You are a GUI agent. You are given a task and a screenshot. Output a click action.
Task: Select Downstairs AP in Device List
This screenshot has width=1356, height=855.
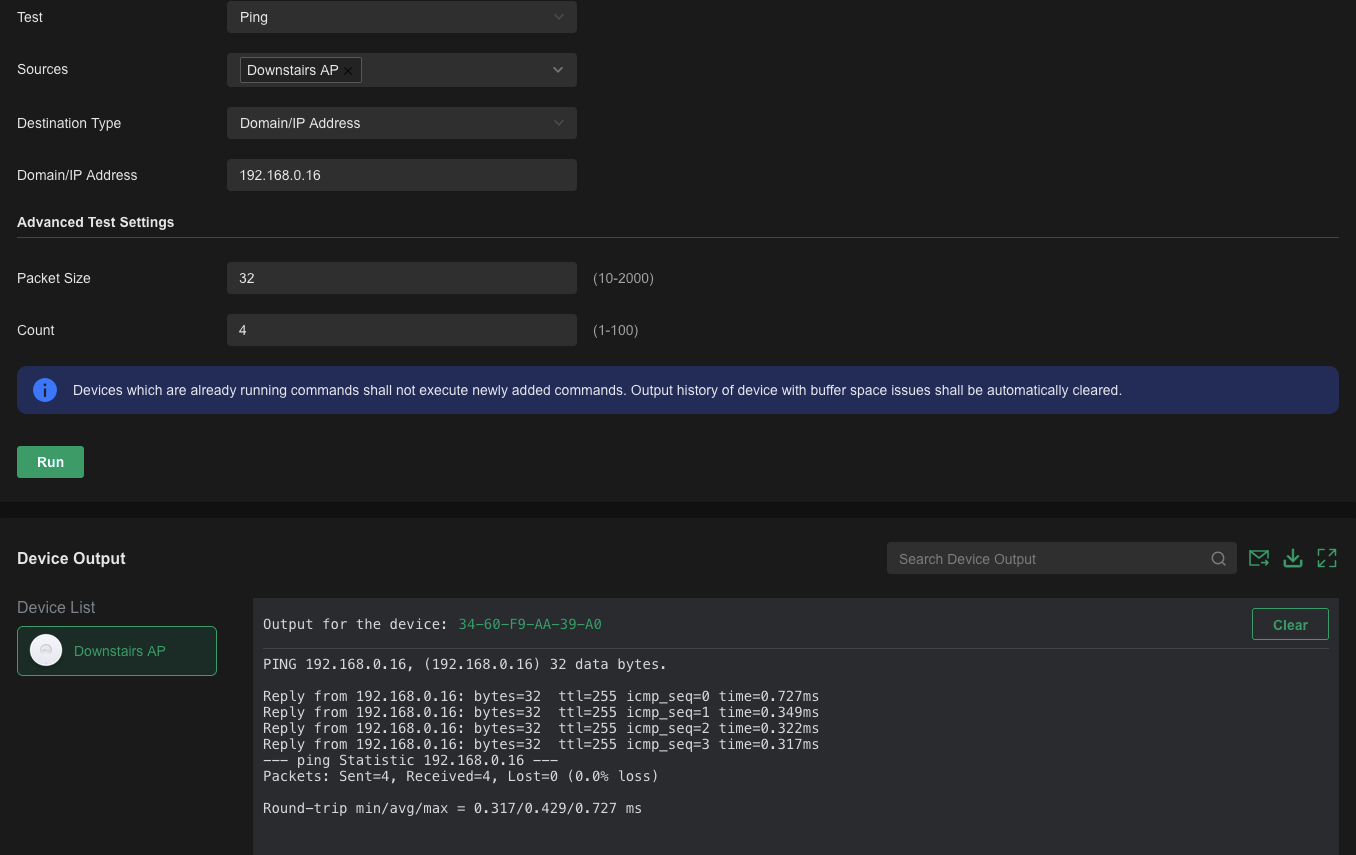coord(119,651)
